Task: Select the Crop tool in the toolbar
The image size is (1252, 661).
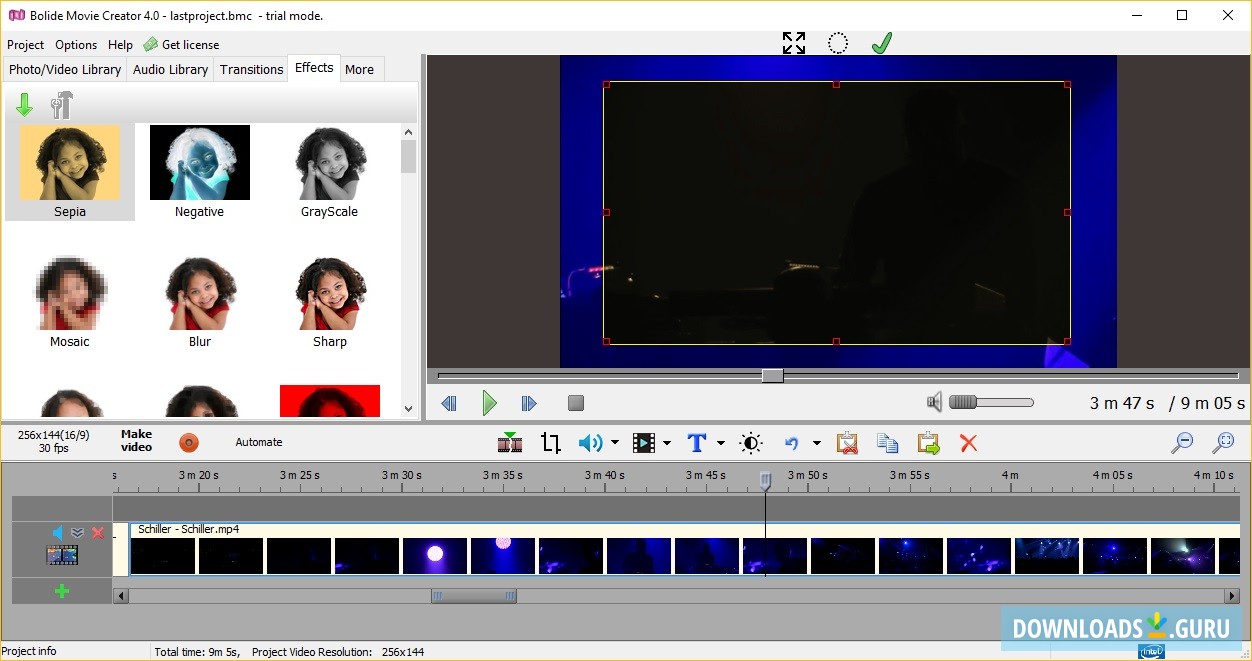Action: pyautogui.click(x=550, y=442)
